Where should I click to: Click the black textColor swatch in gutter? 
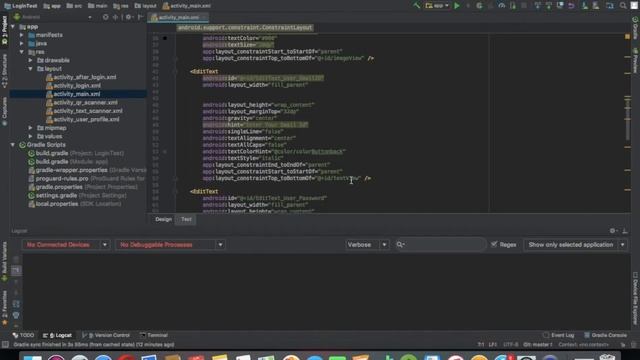pyautogui.click(x=165, y=38)
